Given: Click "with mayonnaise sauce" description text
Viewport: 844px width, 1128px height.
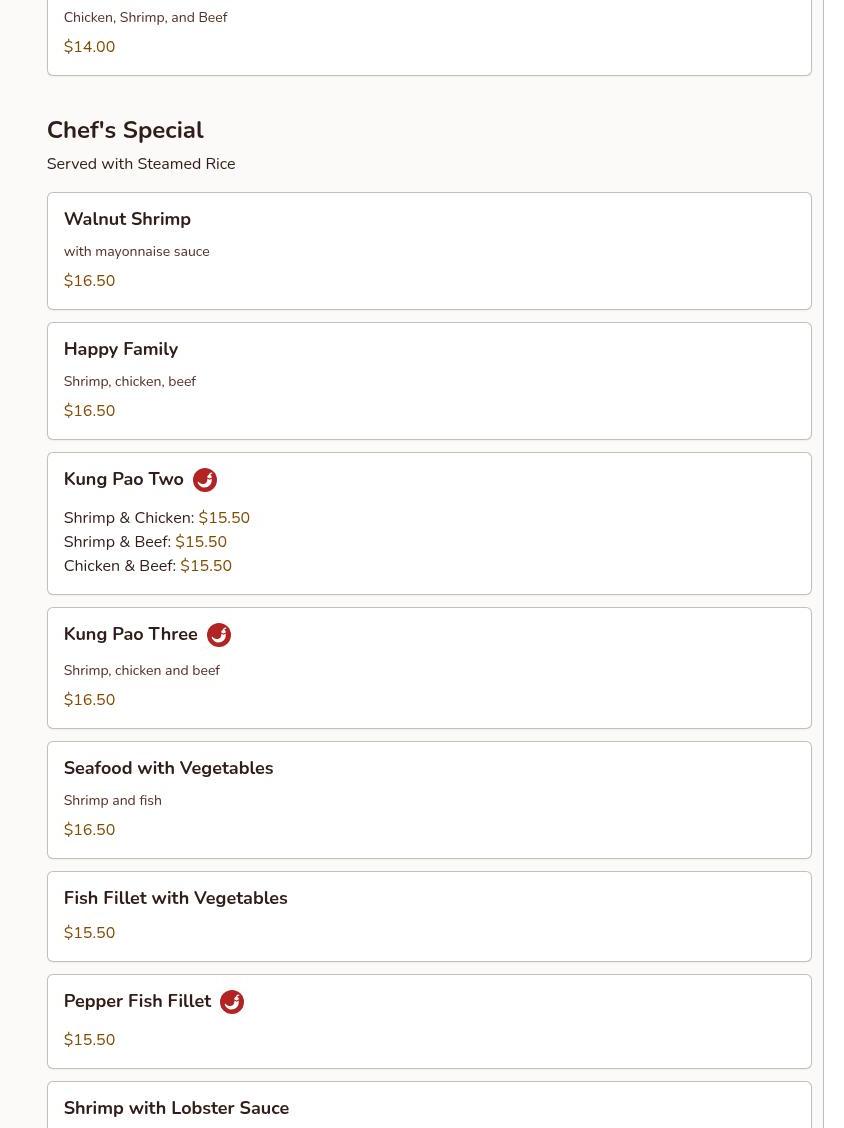Looking at the screenshot, I should (137, 252).
